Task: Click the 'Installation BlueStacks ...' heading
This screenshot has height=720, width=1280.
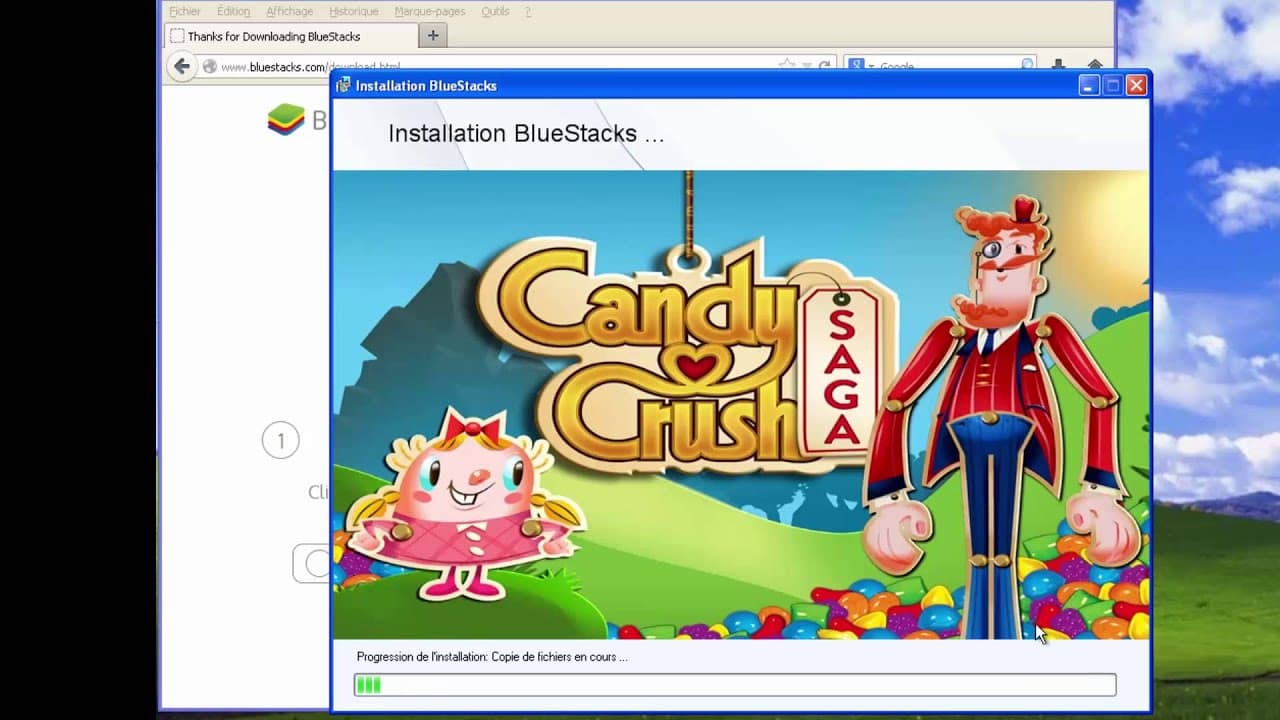Action: (526, 134)
